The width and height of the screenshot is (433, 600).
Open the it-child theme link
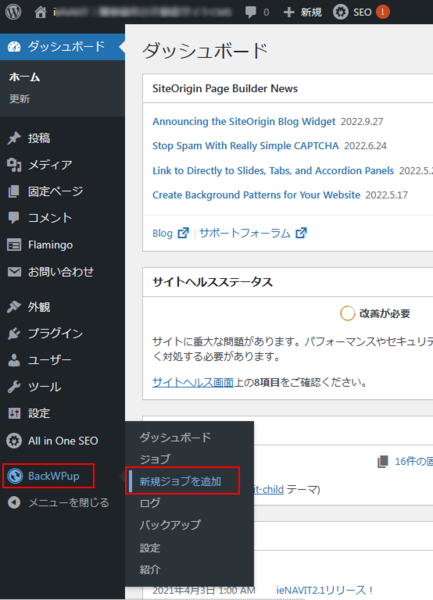(x=269, y=489)
